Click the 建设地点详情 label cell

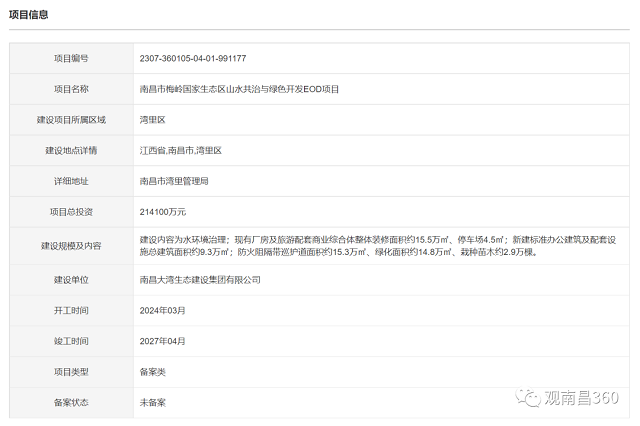pos(71,150)
